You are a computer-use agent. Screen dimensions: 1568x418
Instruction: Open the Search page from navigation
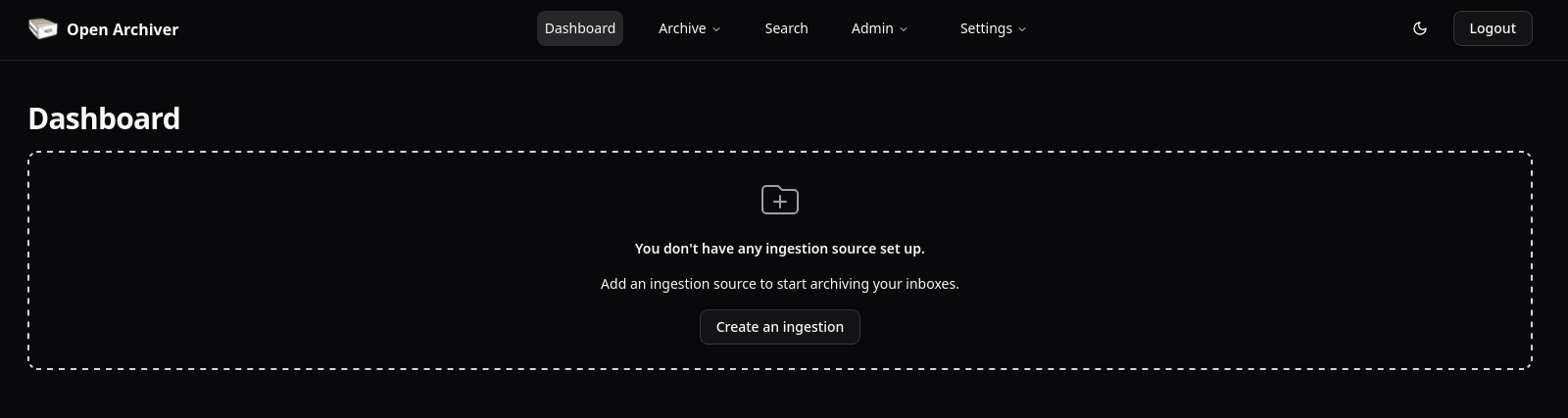coord(786,28)
